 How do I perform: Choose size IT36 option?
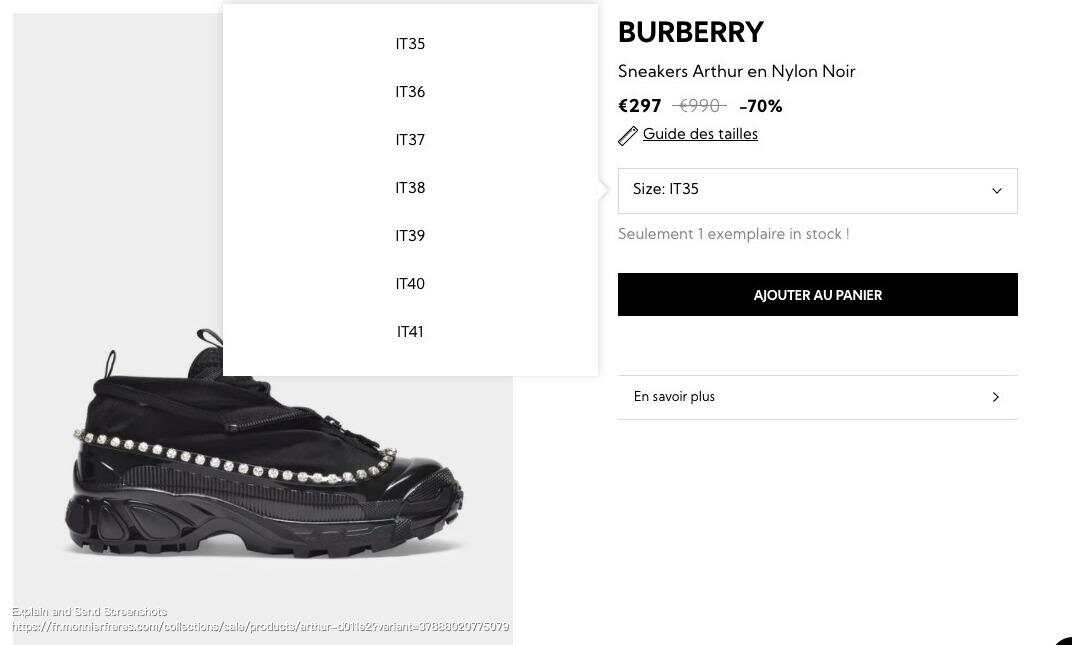(x=410, y=92)
